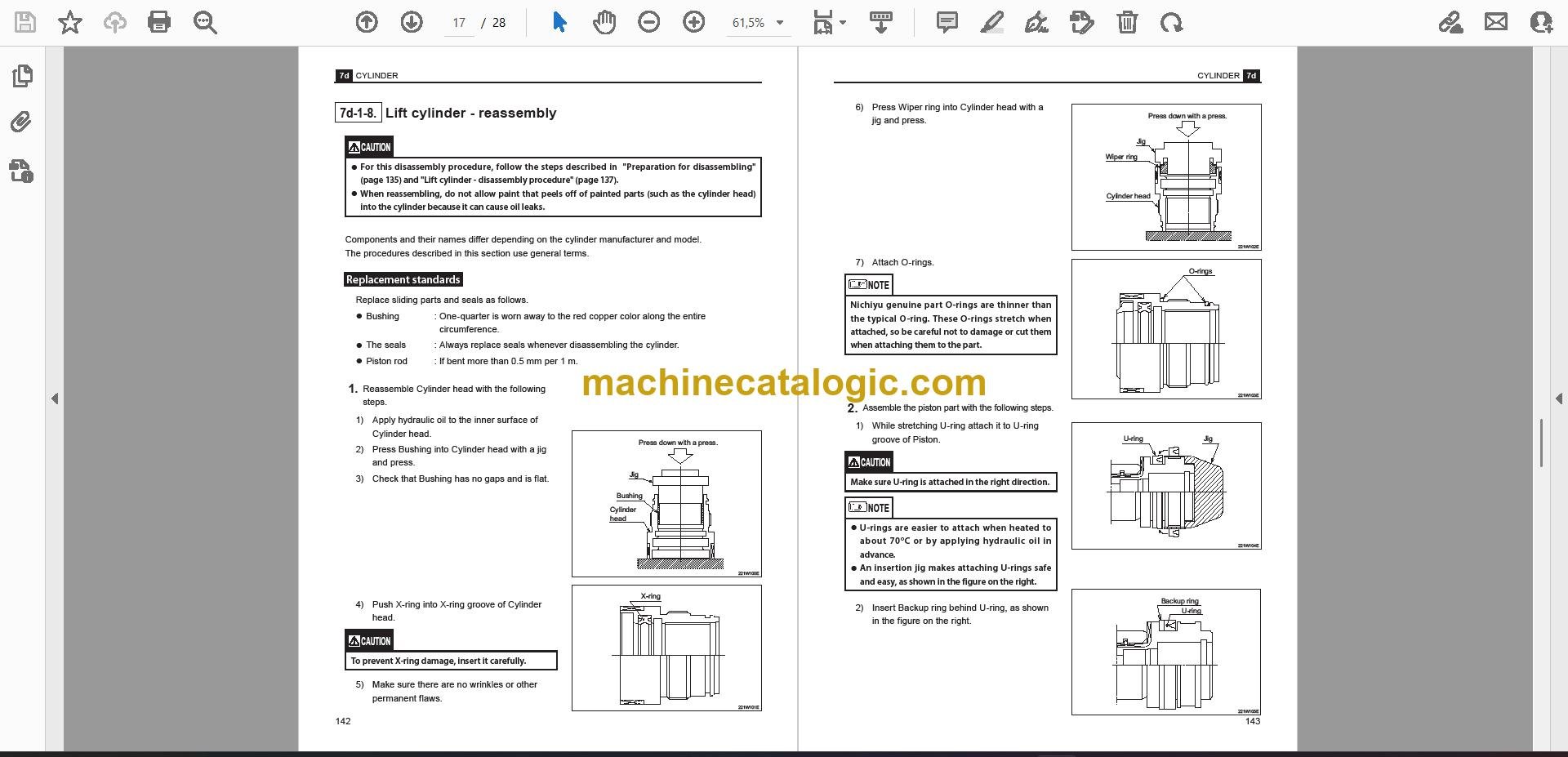Viewport: 1568px width, 757px height.
Task: Rotate the page with the rotate icon
Action: [x=1171, y=22]
